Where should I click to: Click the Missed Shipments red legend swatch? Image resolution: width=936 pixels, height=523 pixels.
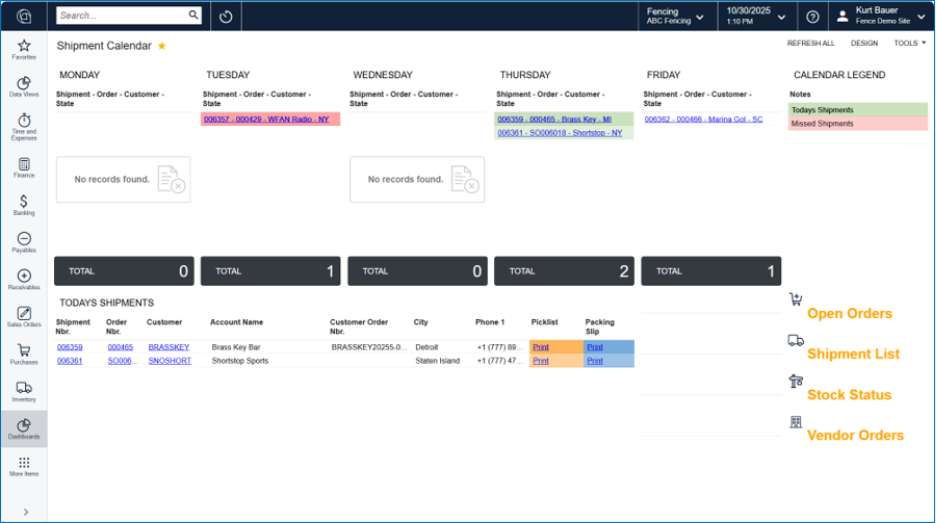tap(858, 124)
